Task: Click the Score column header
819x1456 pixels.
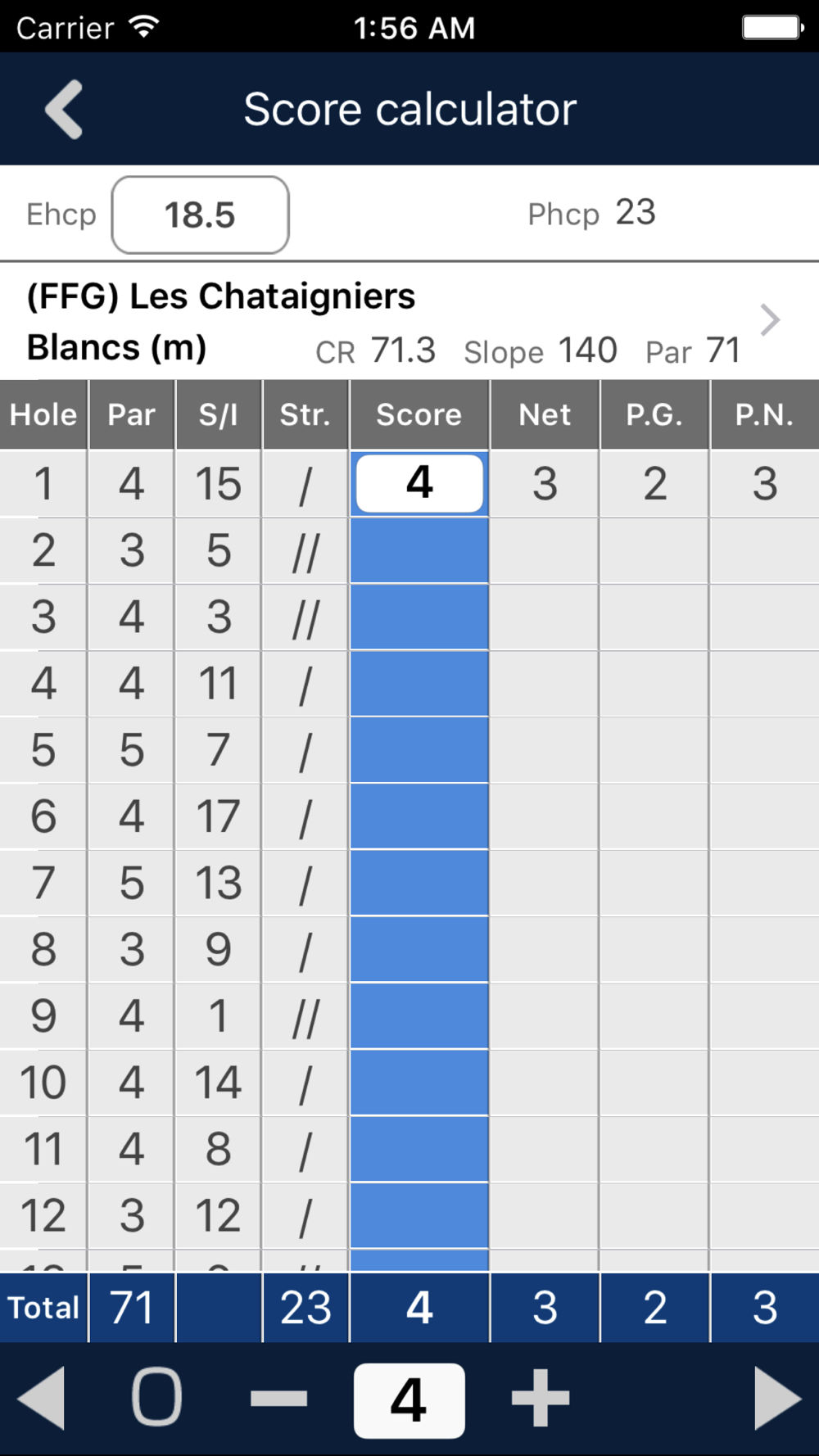Action: (x=419, y=414)
